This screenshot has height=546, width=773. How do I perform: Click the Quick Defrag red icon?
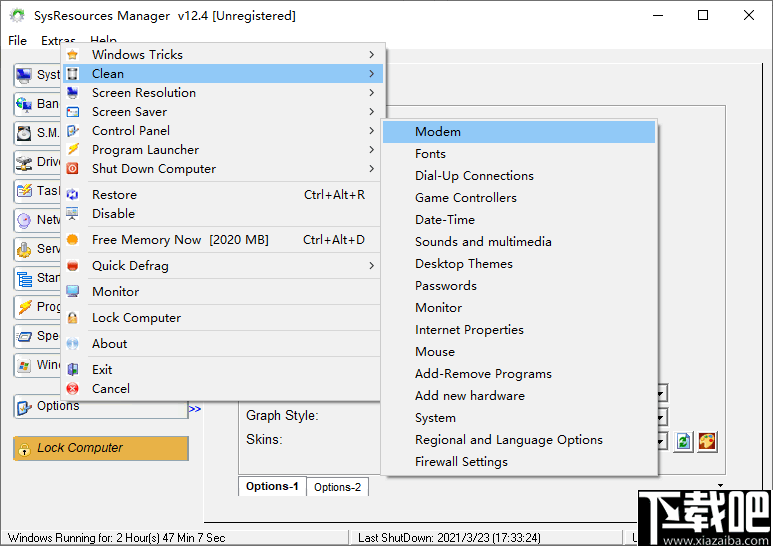[x=72, y=266]
